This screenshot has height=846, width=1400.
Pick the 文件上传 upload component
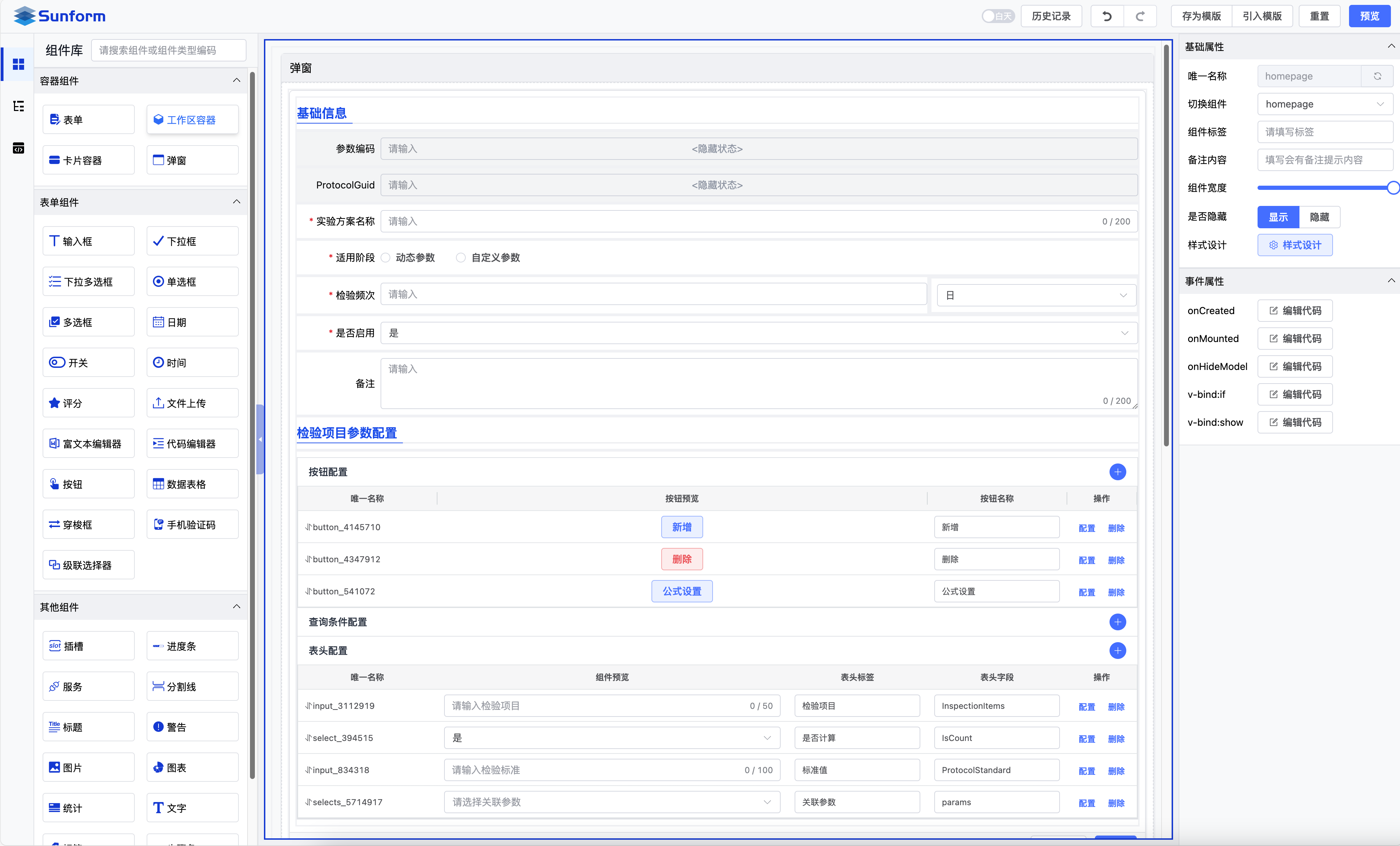tap(192, 403)
